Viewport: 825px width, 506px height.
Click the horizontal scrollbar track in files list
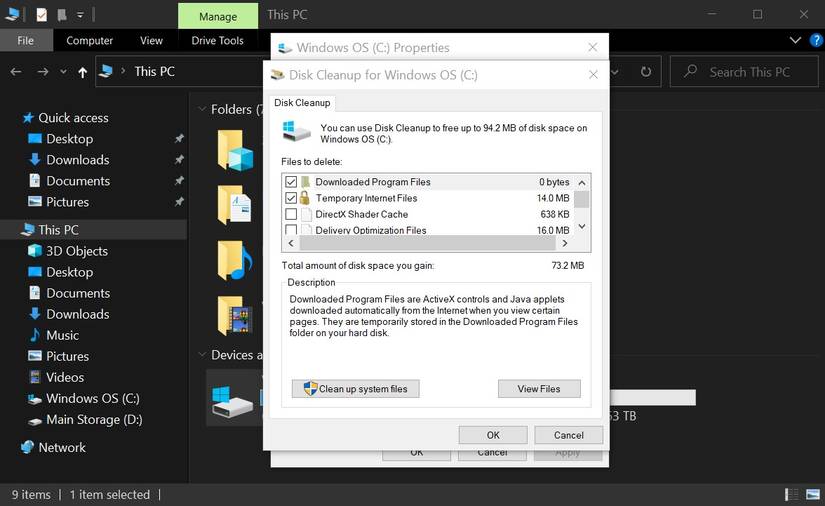pos(427,243)
